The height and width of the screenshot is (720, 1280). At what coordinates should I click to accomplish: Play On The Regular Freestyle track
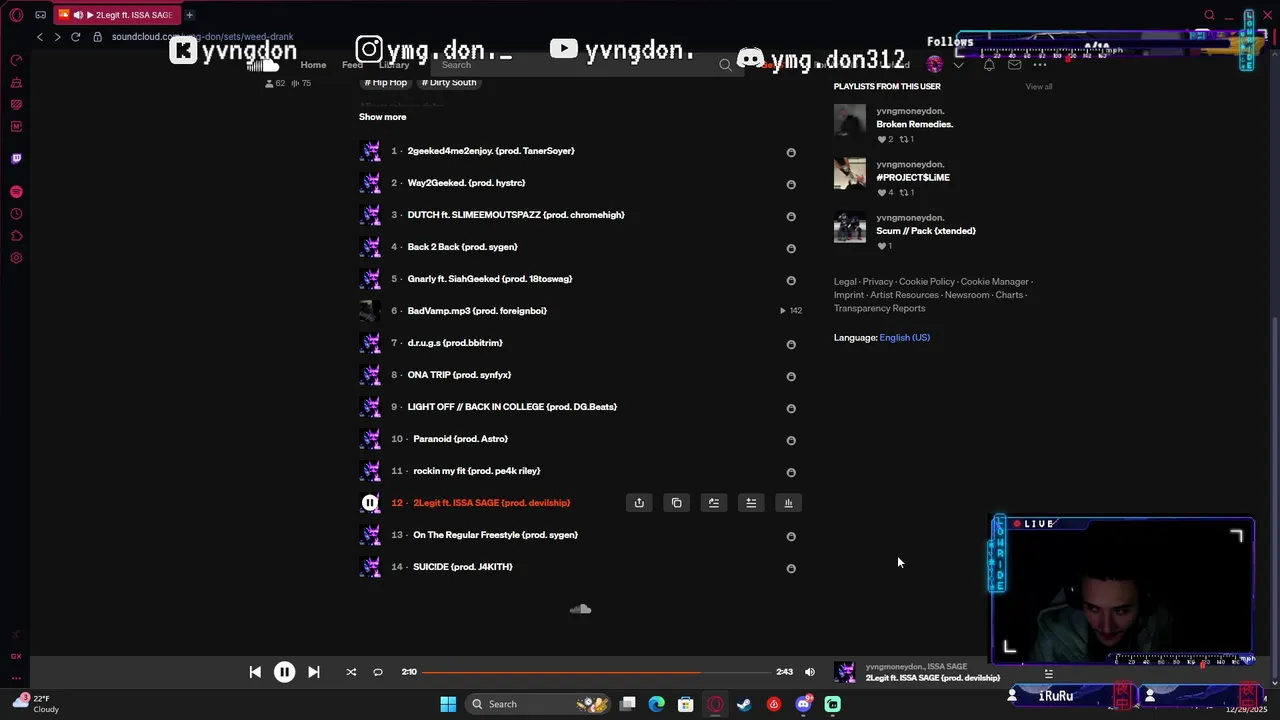pos(495,535)
